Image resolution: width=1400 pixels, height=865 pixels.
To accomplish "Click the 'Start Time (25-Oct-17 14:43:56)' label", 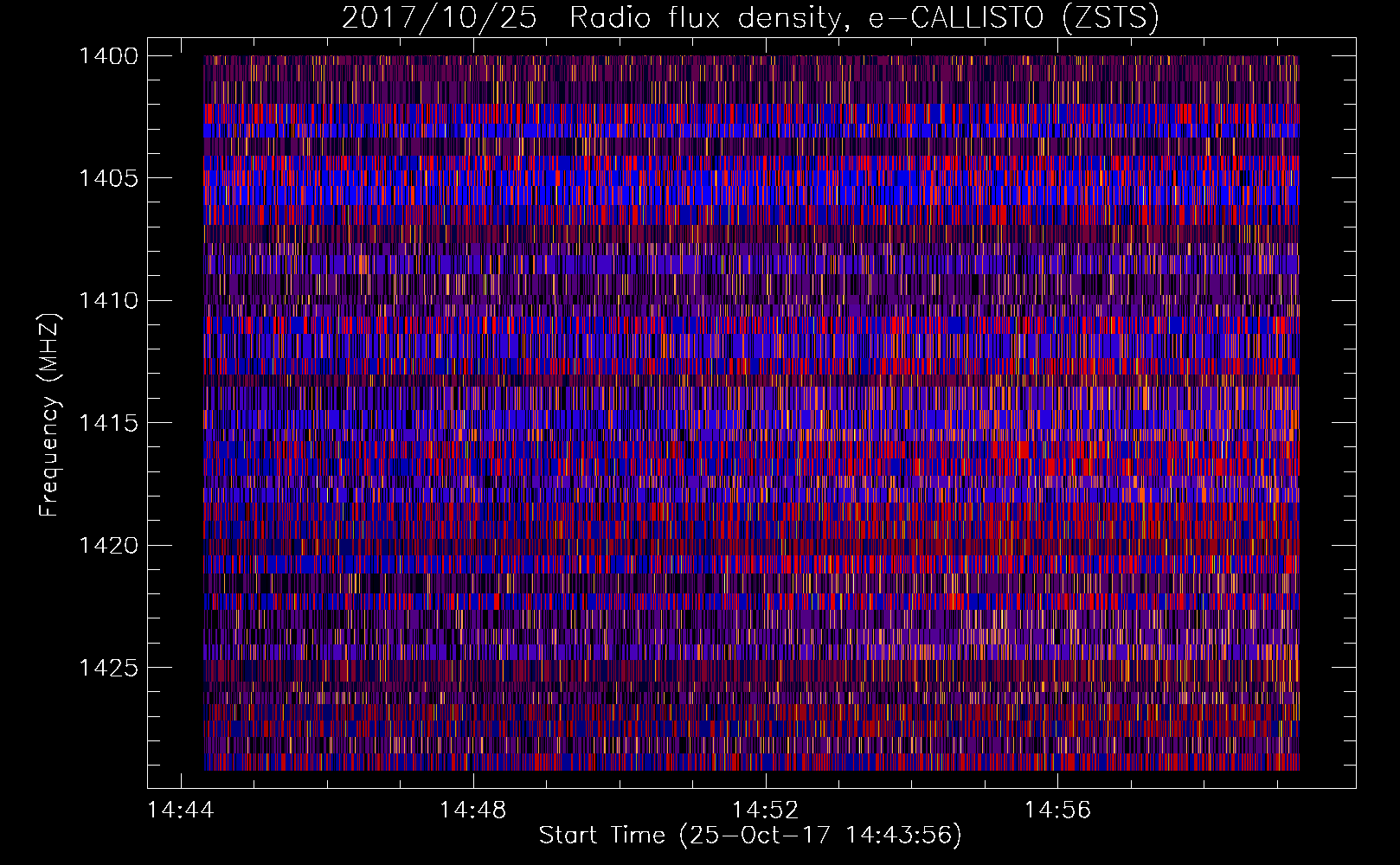I will click(x=750, y=836).
